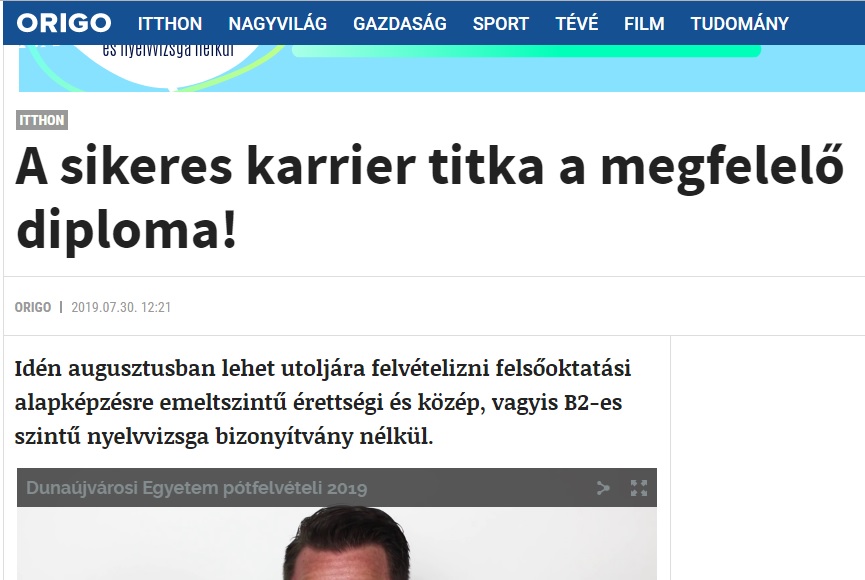Go to the GAZDASÁG section

click(399, 24)
